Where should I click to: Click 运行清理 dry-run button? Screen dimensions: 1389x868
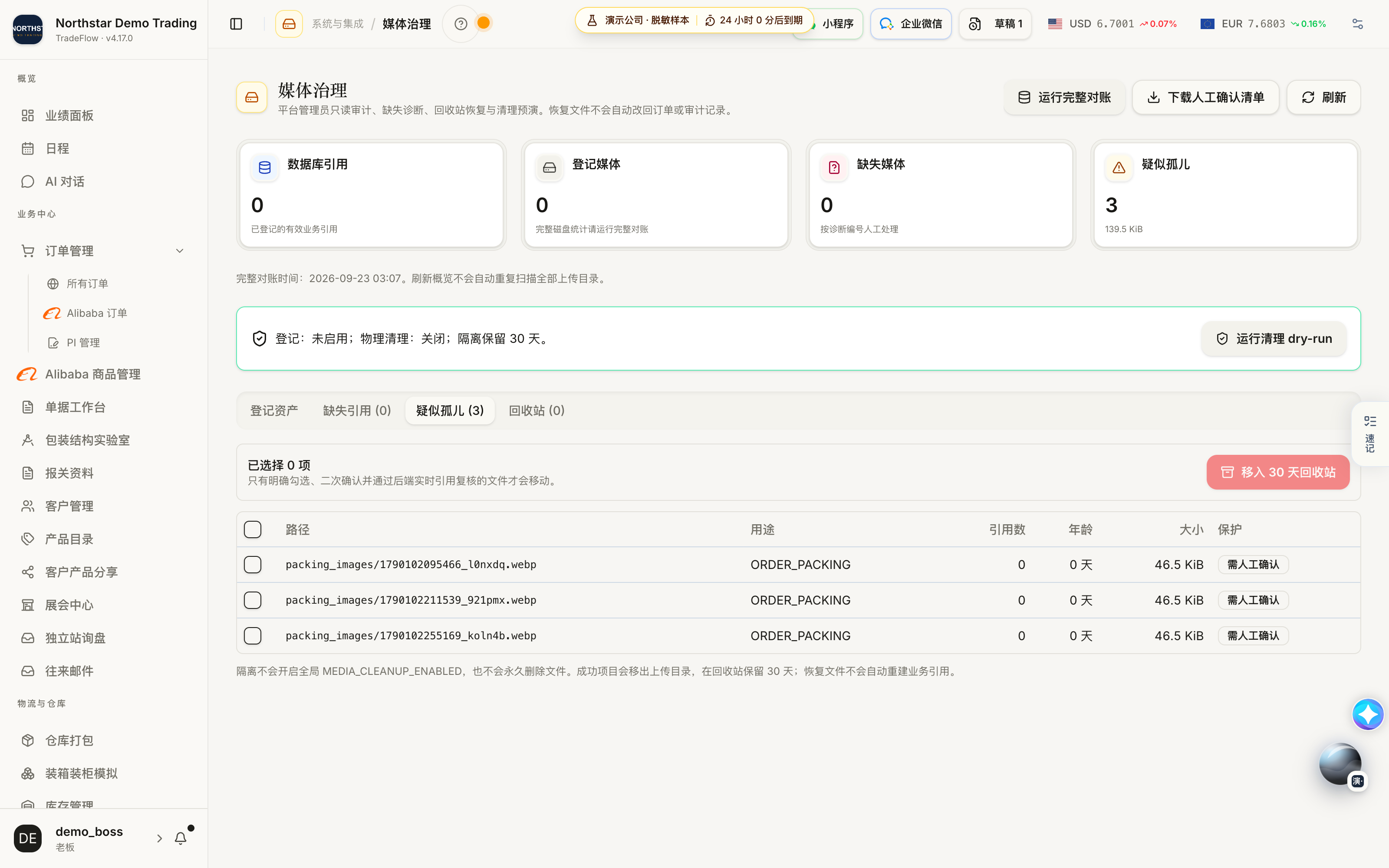pyautogui.click(x=1274, y=339)
